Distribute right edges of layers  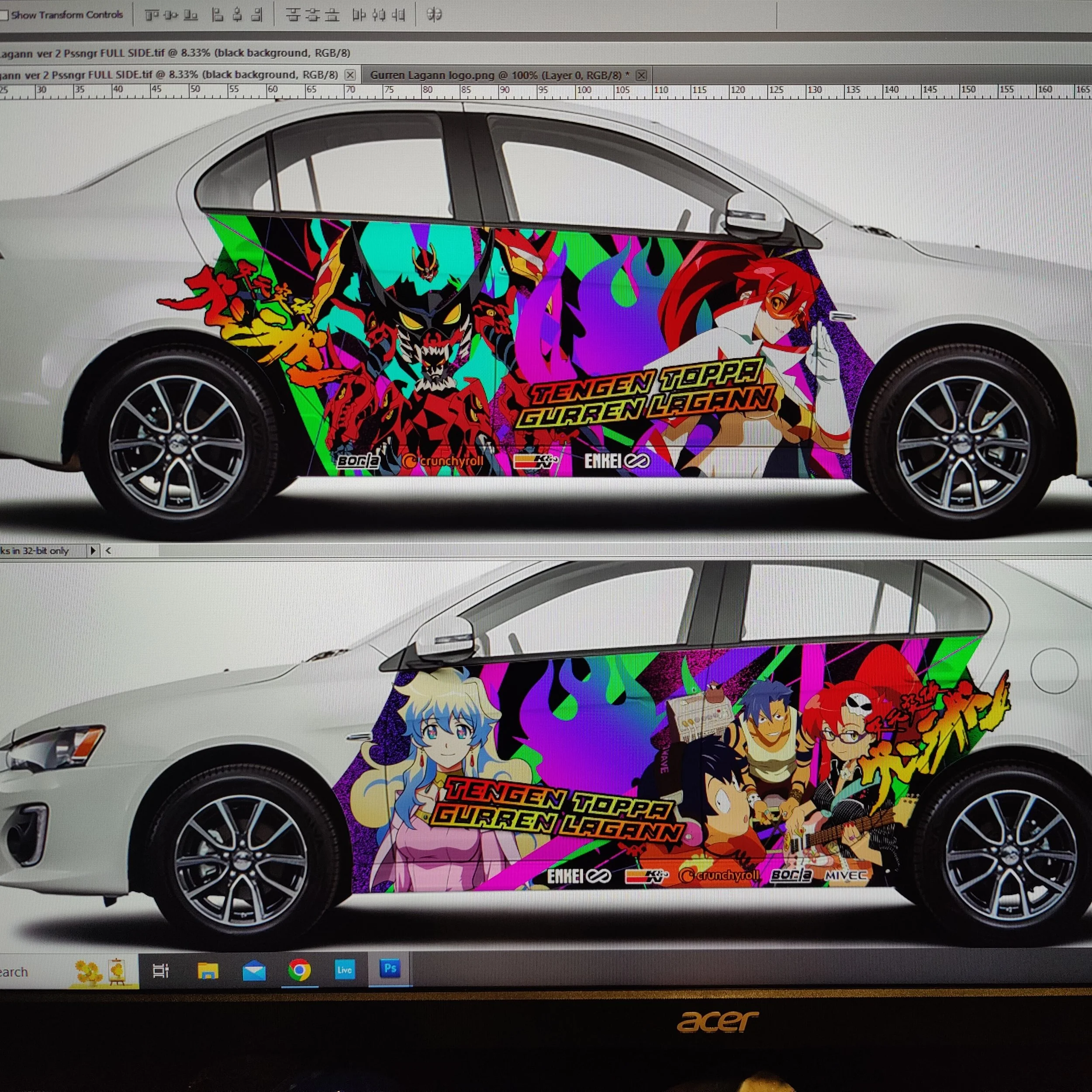coord(398,15)
